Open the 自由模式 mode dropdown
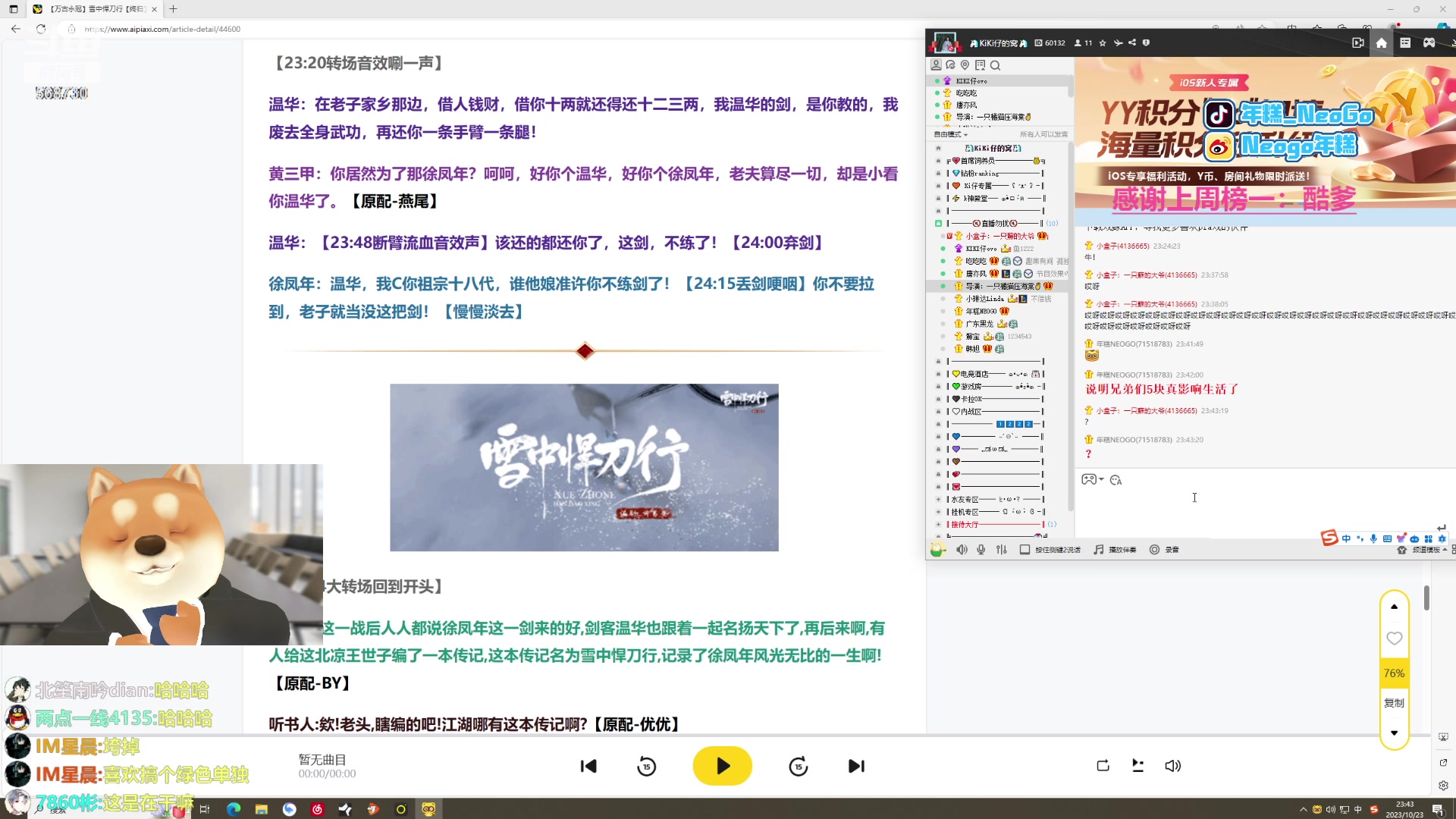The width and height of the screenshot is (1456, 819). (x=951, y=134)
